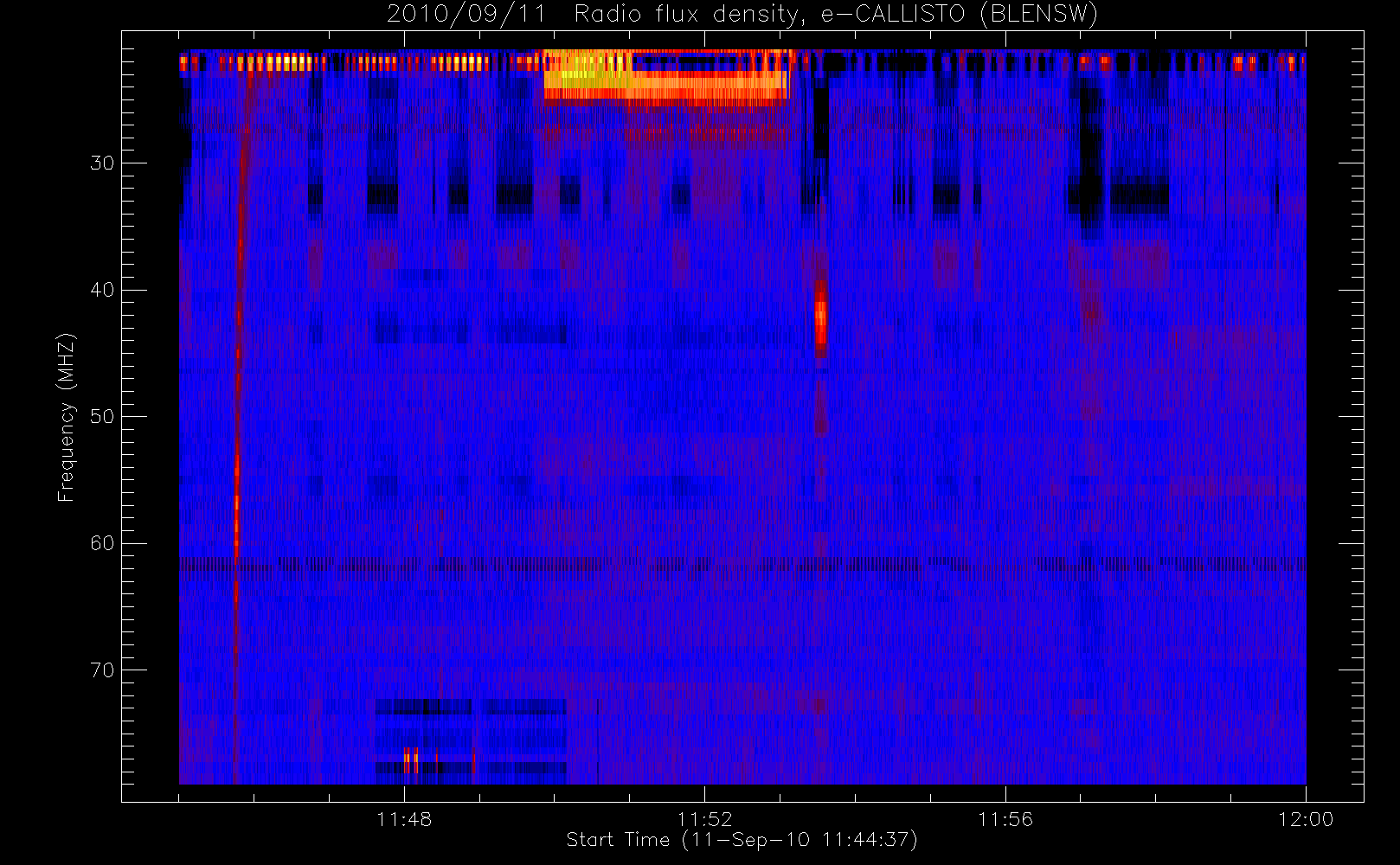Click the 30 frequency tick label

tap(102, 163)
